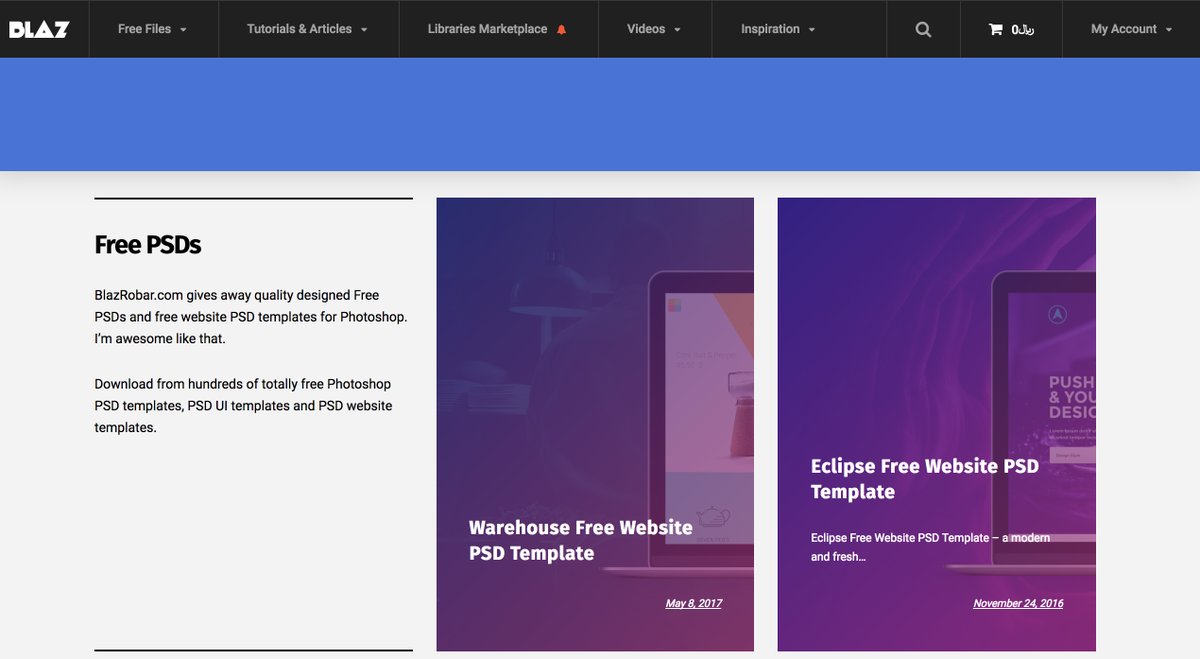This screenshot has width=1200, height=659.
Task: Click the Eclipse template excerpt text
Action: pos(930,547)
